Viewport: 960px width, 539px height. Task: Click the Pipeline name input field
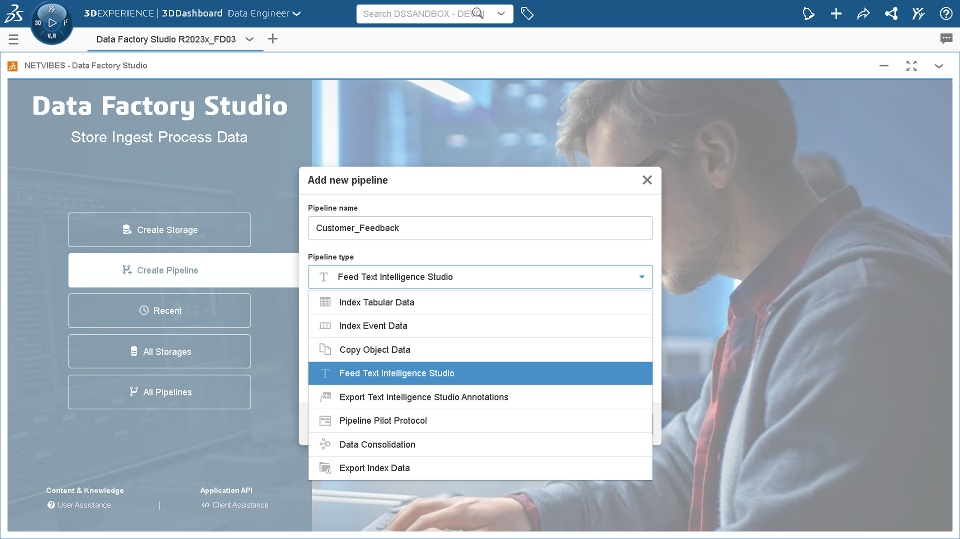[480, 228]
